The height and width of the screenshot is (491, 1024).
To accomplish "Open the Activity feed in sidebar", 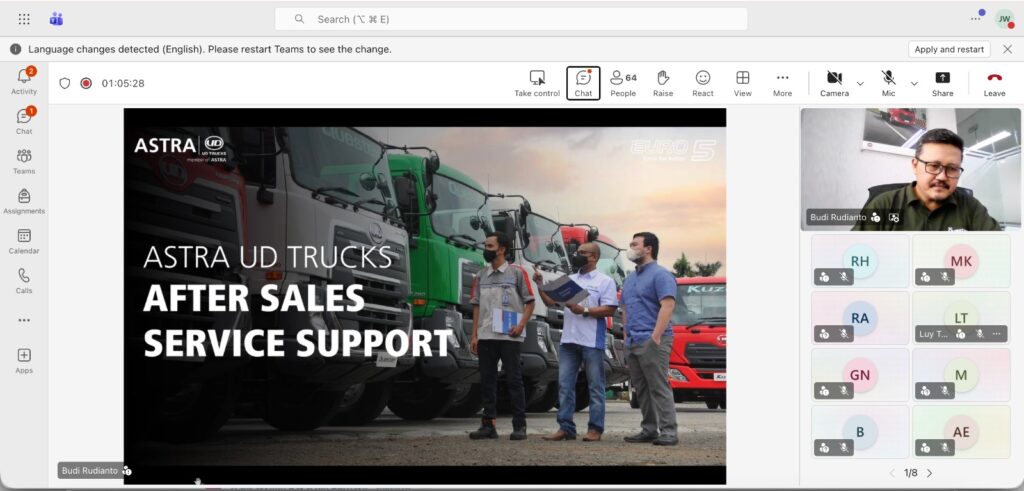I will 24,81.
